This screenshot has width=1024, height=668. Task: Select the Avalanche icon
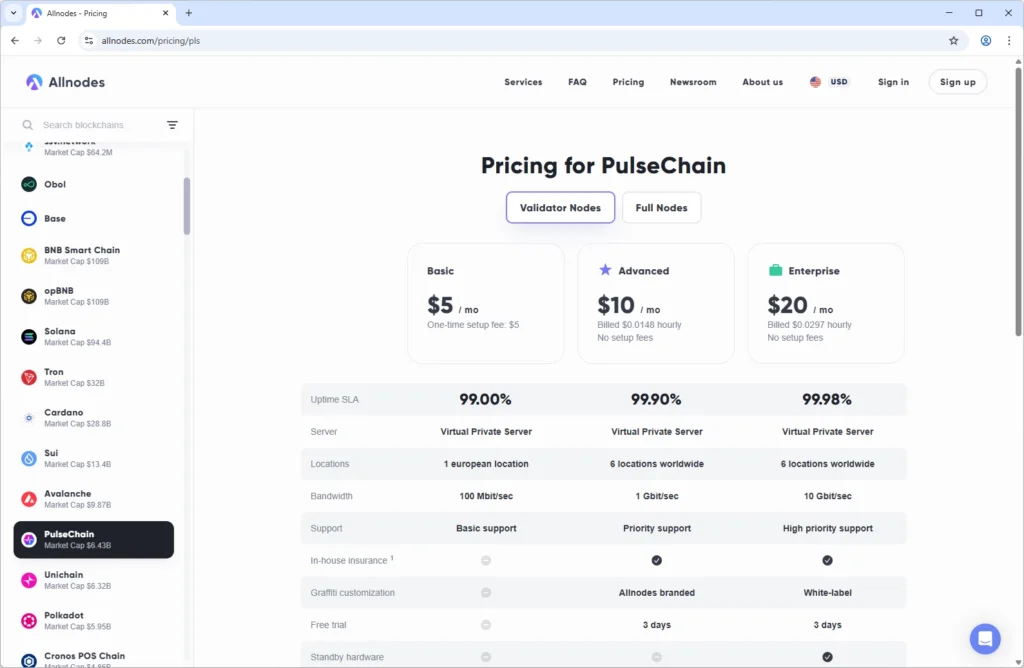(29, 499)
